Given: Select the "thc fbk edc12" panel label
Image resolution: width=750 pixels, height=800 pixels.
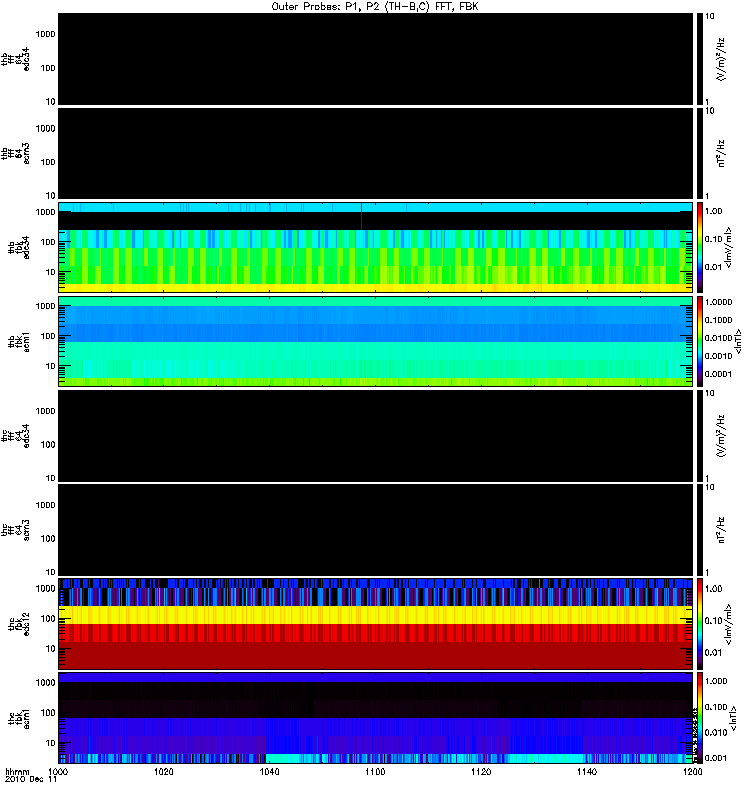Looking at the screenshot, I should [19, 624].
